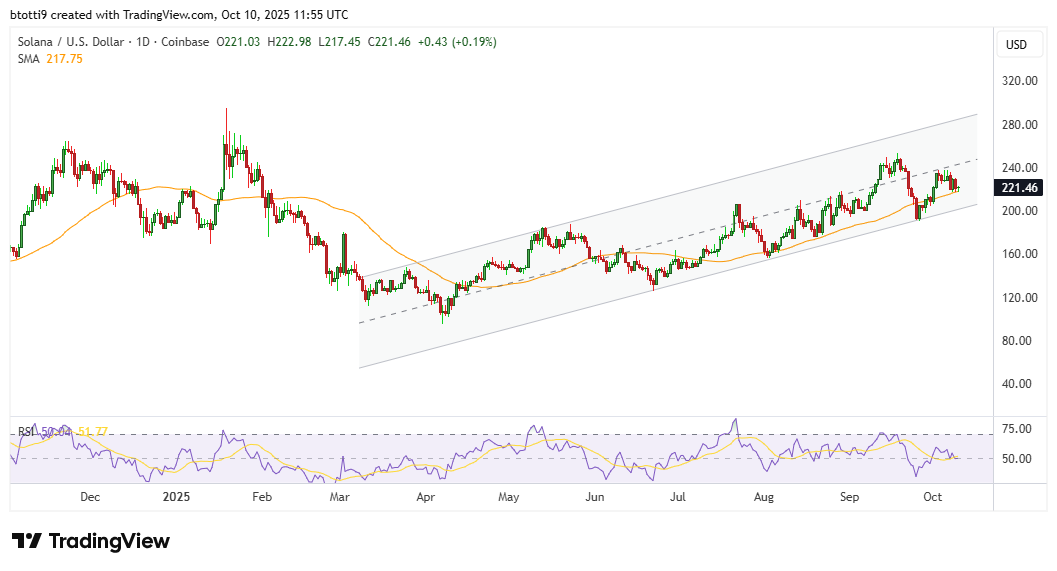Image resolution: width=1057 pixels, height=571 pixels.
Task: Click the 50.00 RSI axis level
Action: point(1017,459)
